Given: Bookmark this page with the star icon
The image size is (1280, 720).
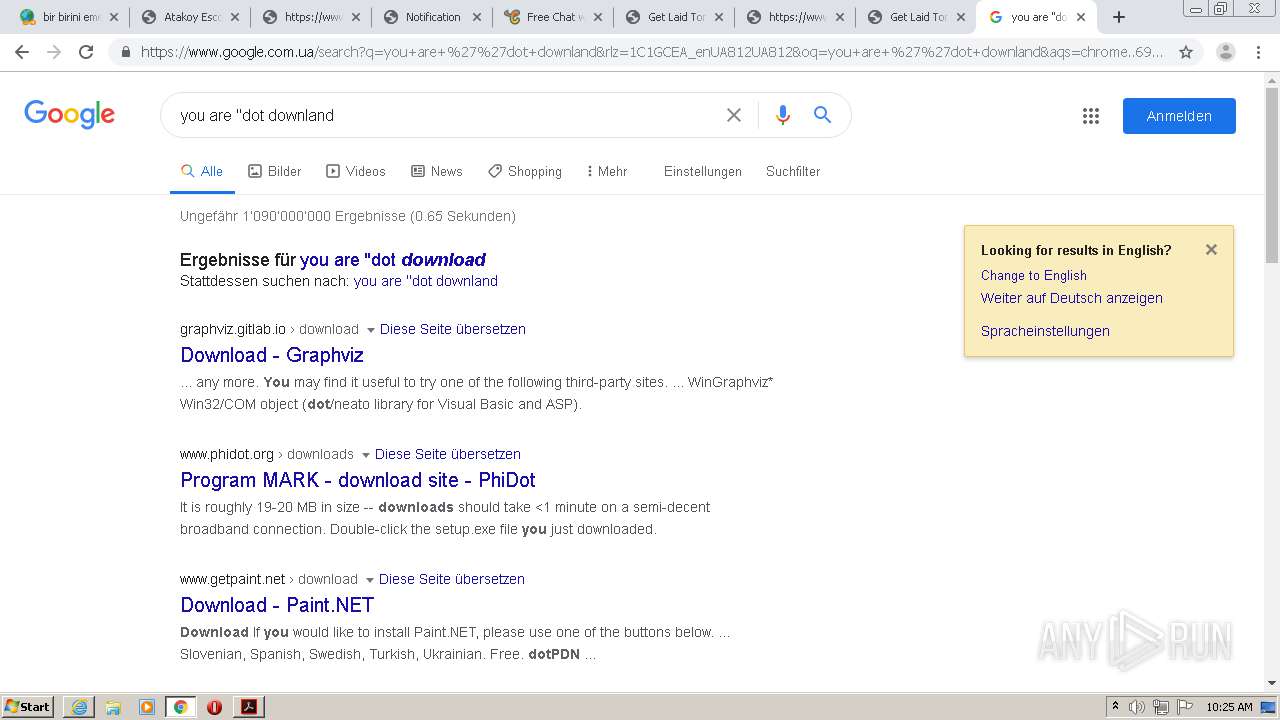Looking at the screenshot, I should [x=1186, y=52].
